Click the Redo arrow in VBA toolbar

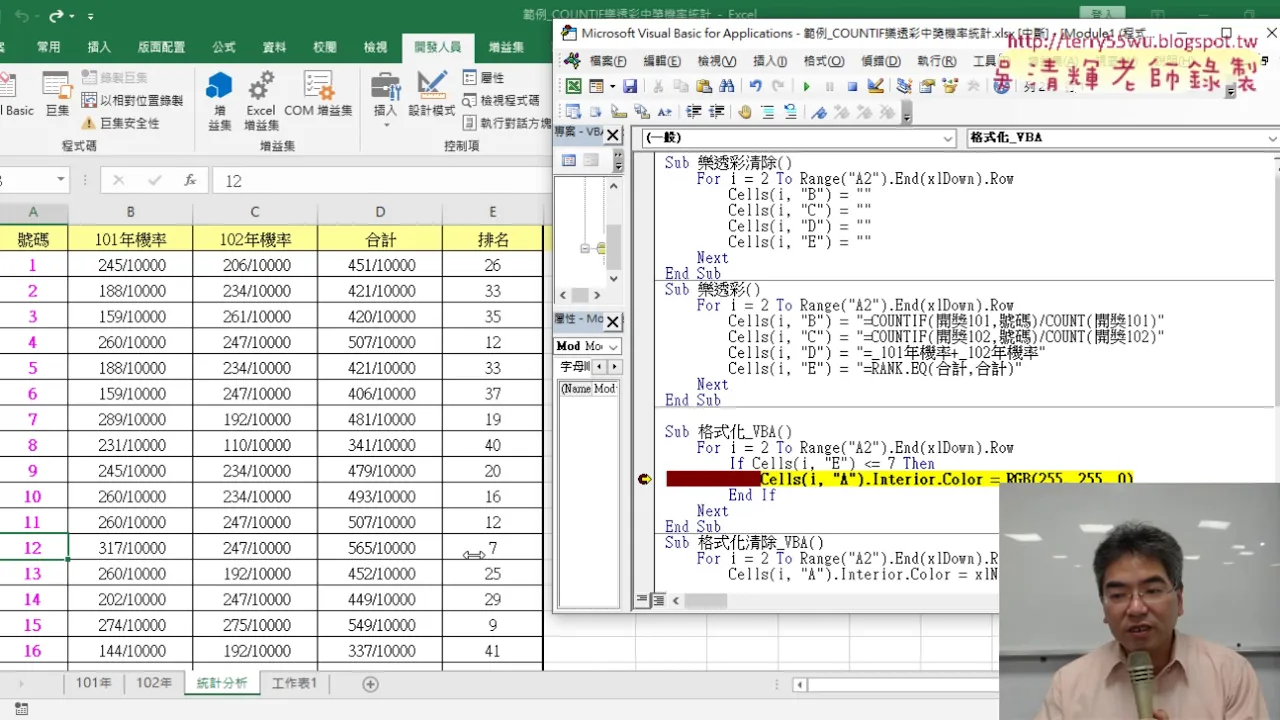click(778, 86)
